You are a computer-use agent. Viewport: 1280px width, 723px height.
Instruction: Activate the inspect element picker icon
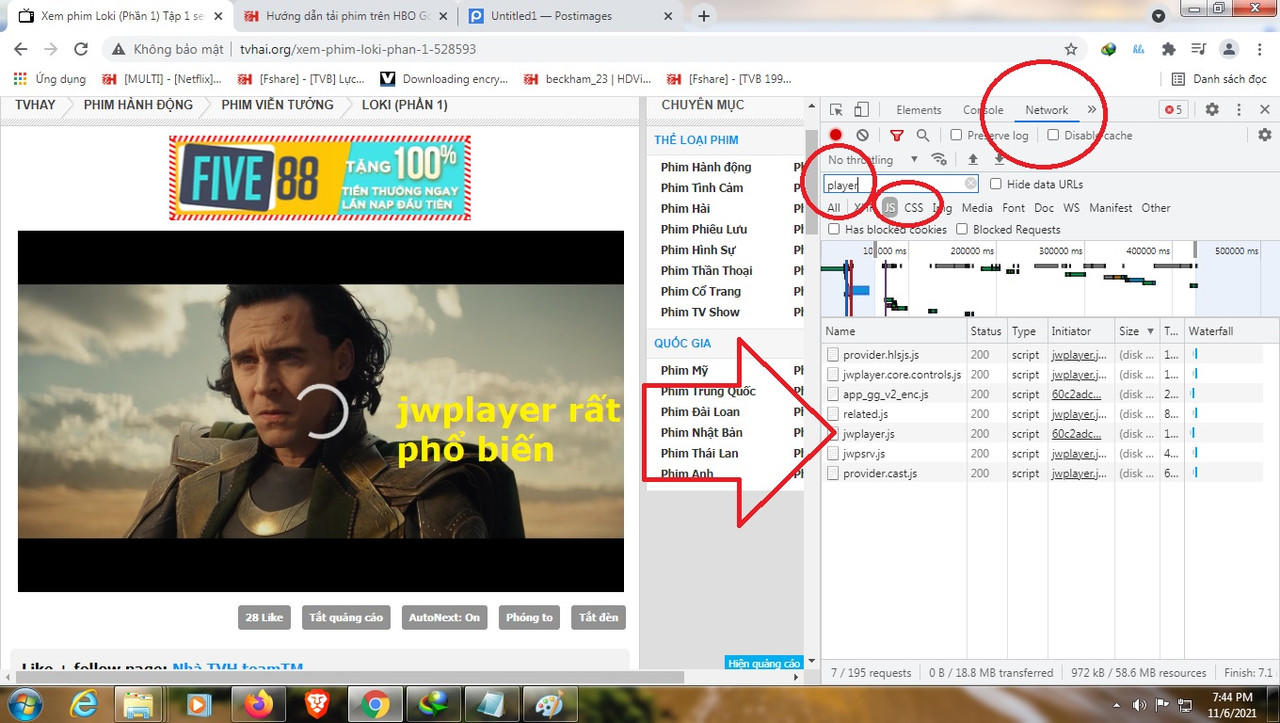pos(837,110)
